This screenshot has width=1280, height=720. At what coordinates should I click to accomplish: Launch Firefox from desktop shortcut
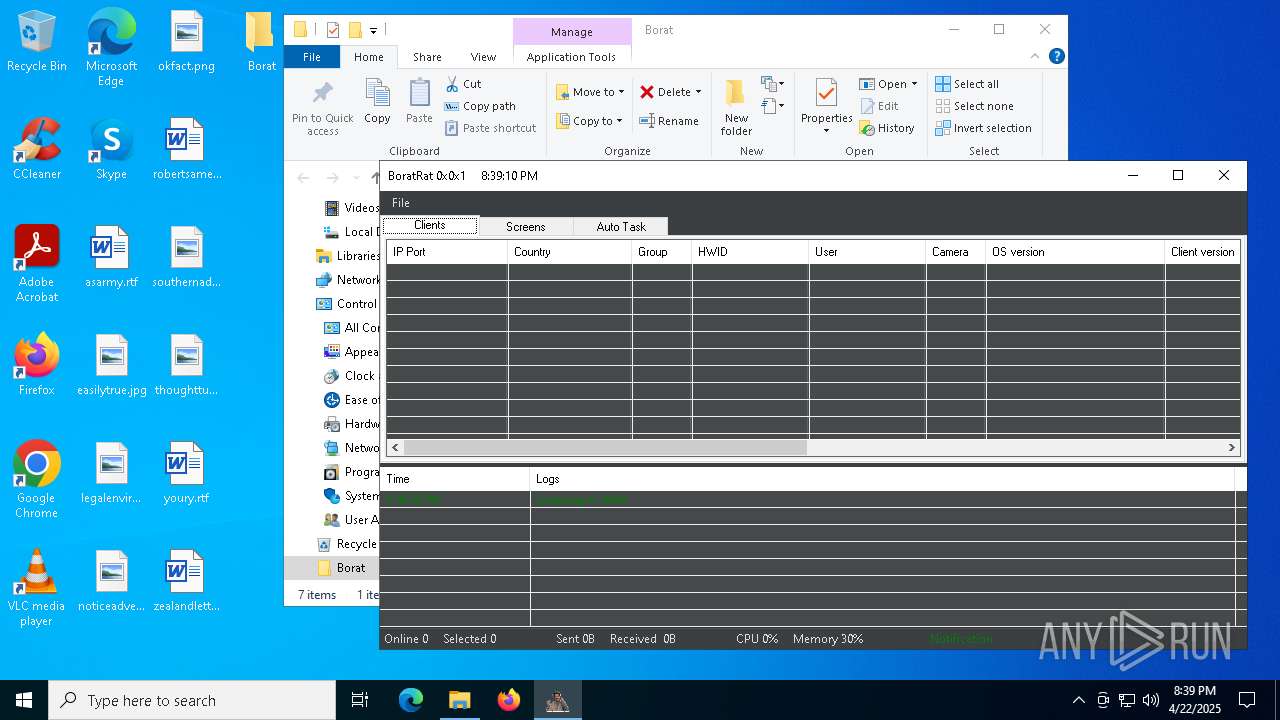tap(37, 365)
